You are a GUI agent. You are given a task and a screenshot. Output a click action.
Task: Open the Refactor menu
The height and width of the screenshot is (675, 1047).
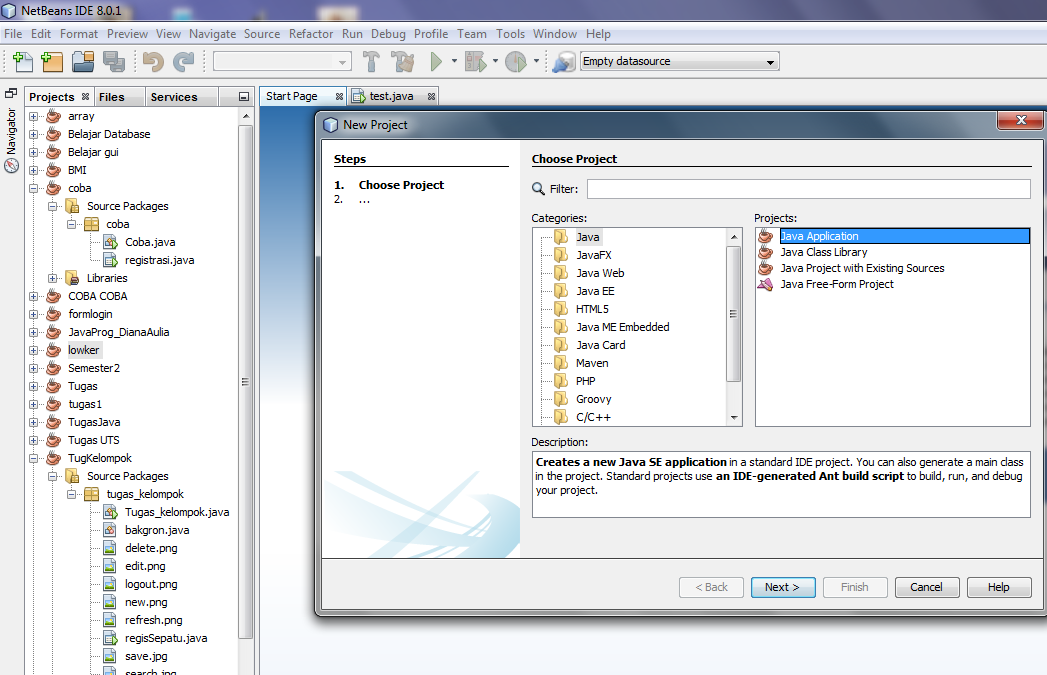coord(310,33)
